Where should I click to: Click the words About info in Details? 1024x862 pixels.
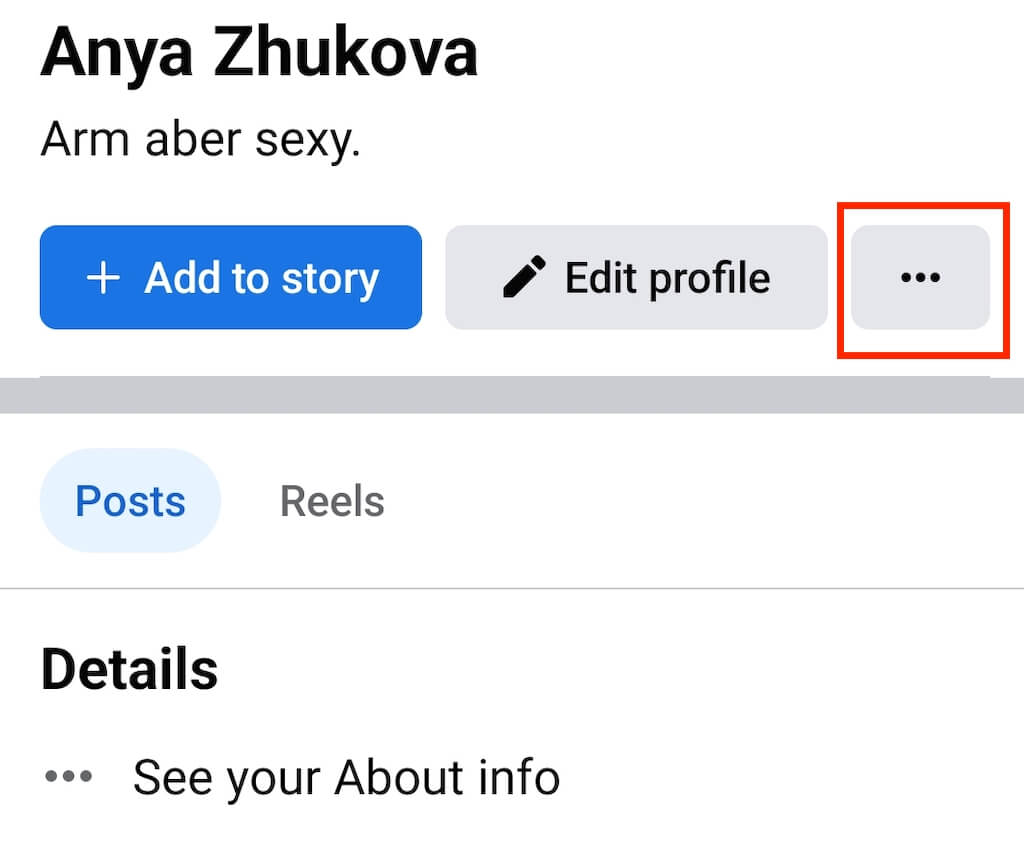coord(447,777)
